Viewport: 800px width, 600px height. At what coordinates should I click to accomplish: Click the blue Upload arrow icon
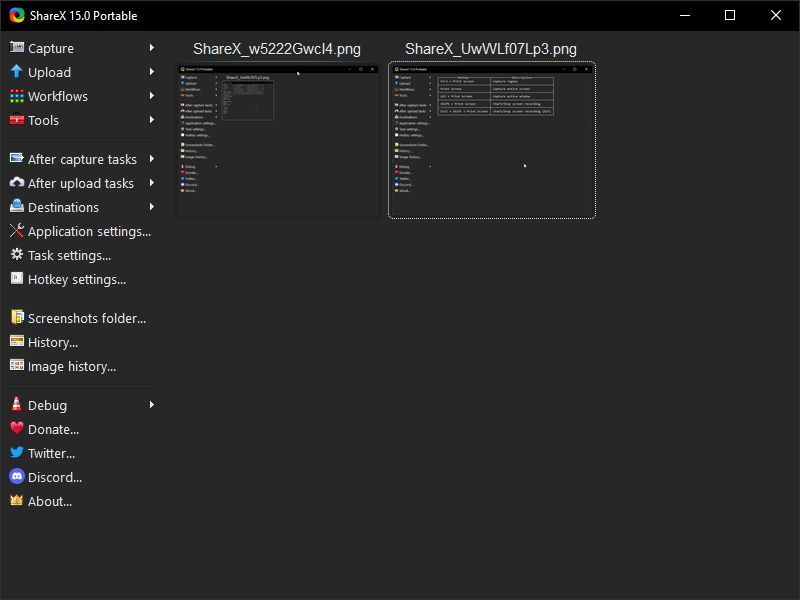17,72
